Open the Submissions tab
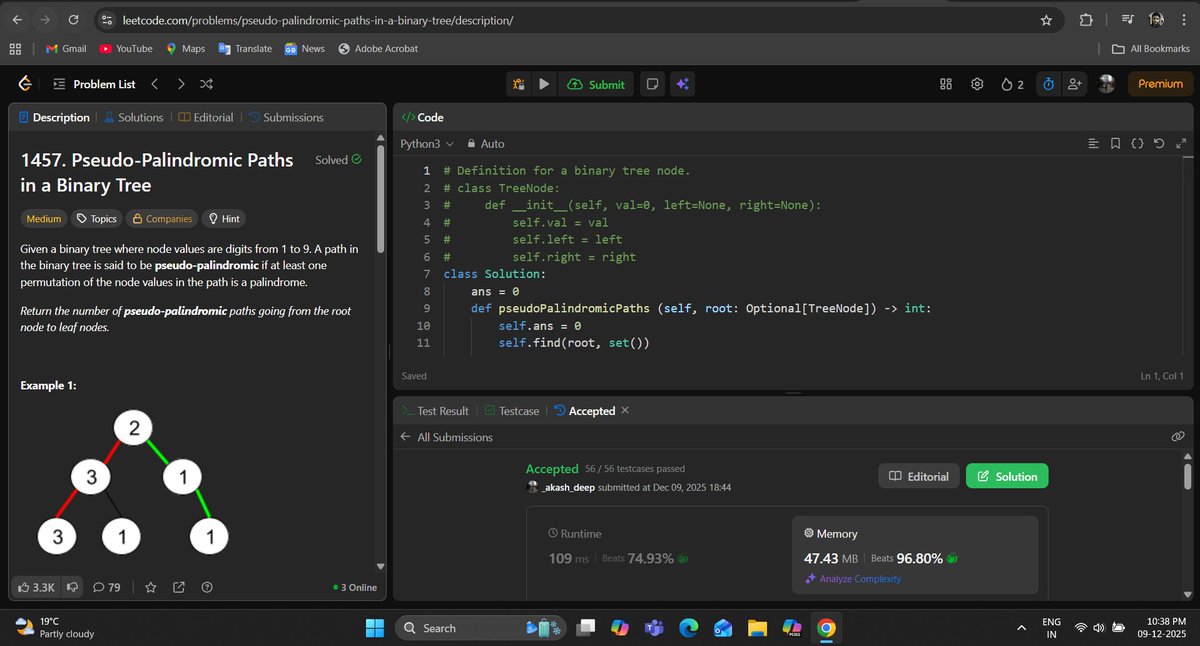The image size is (1200, 646). 286,117
